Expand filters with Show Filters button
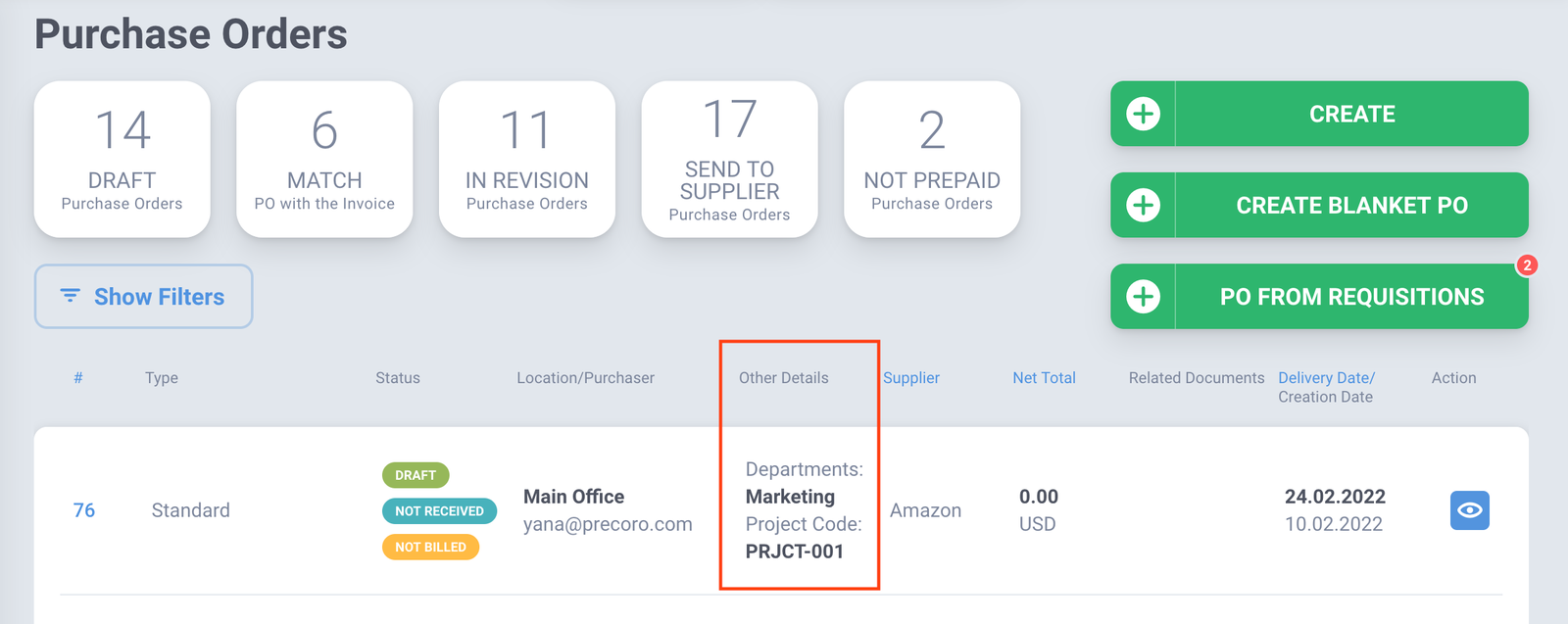1568x624 pixels. coord(143,296)
